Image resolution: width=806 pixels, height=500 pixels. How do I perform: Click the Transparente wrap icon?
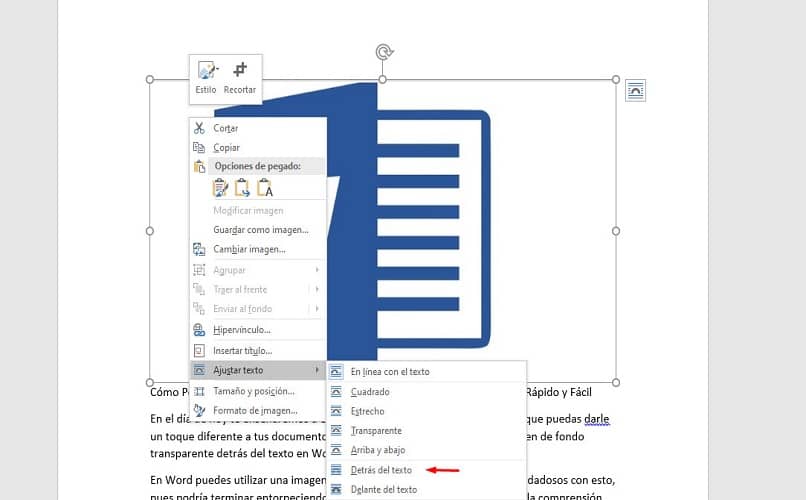(336, 431)
